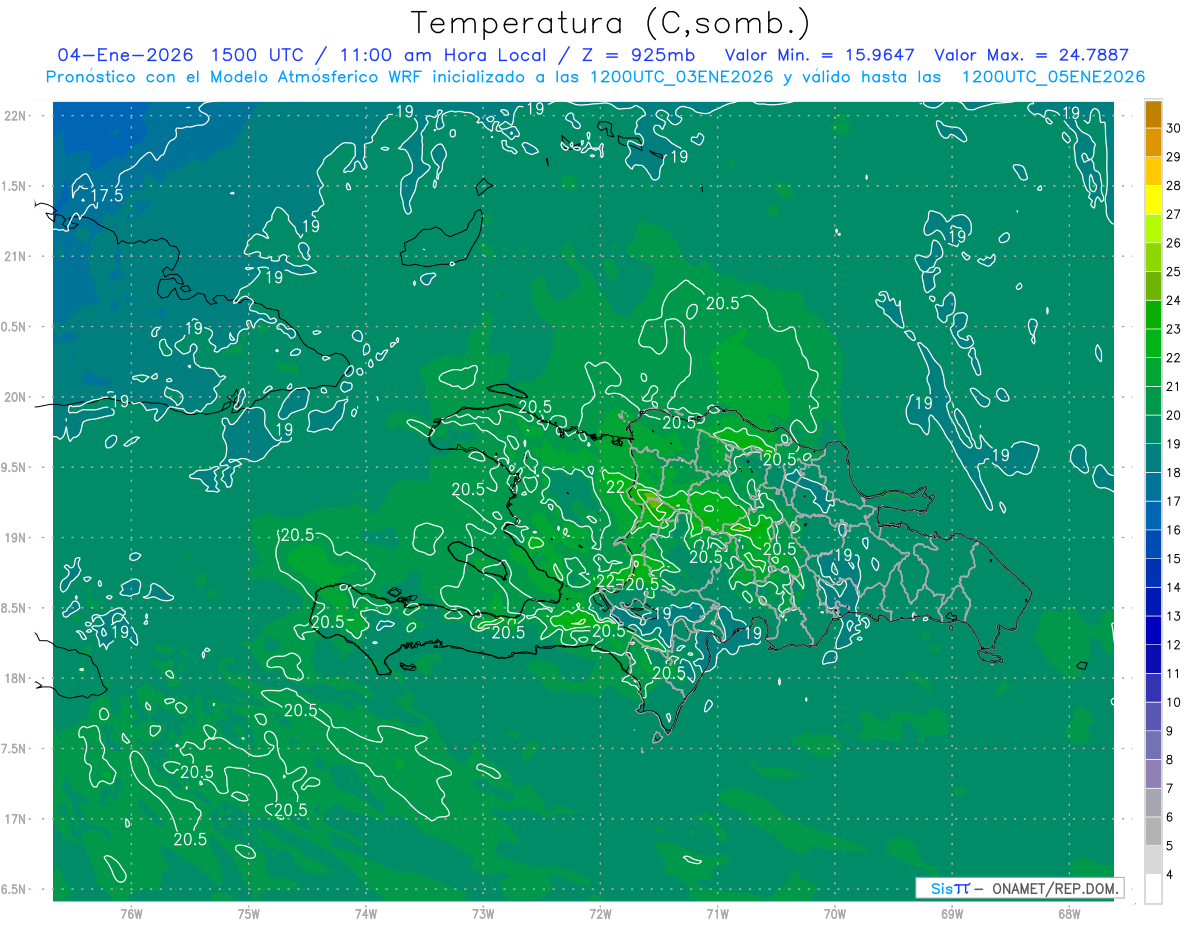Click "Valor Min. = 15.9647" text

(819, 55)
